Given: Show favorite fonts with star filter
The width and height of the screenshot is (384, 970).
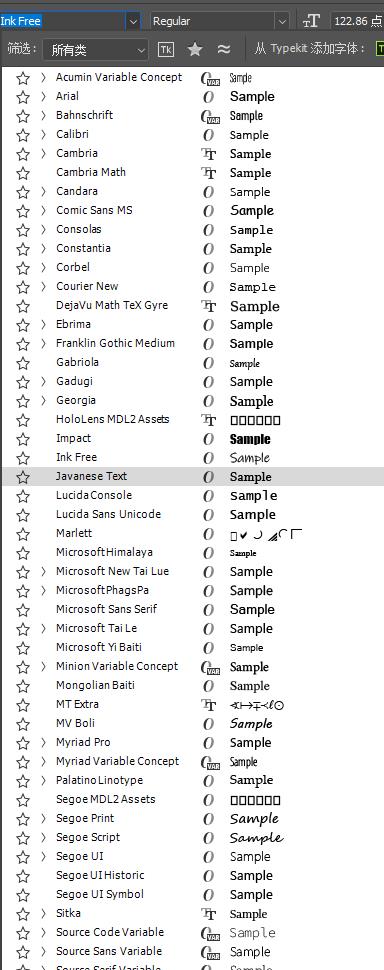Looking at the screenshot, I should [195, 49].
